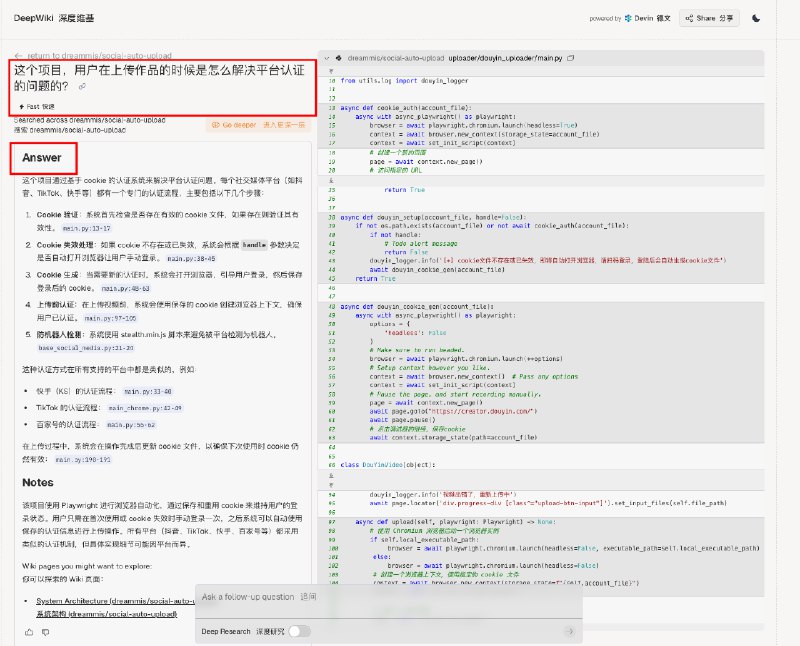Click the creator.douyin.com URL in code

[x=482, y=411]
